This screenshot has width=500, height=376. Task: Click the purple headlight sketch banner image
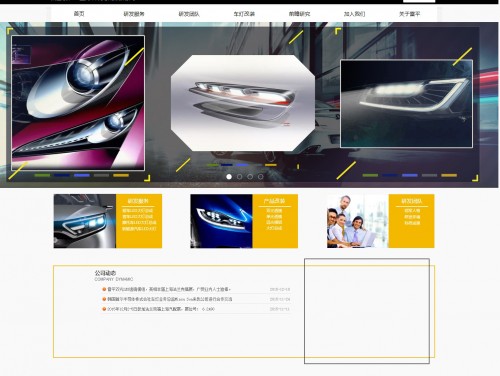coord(78,103)
